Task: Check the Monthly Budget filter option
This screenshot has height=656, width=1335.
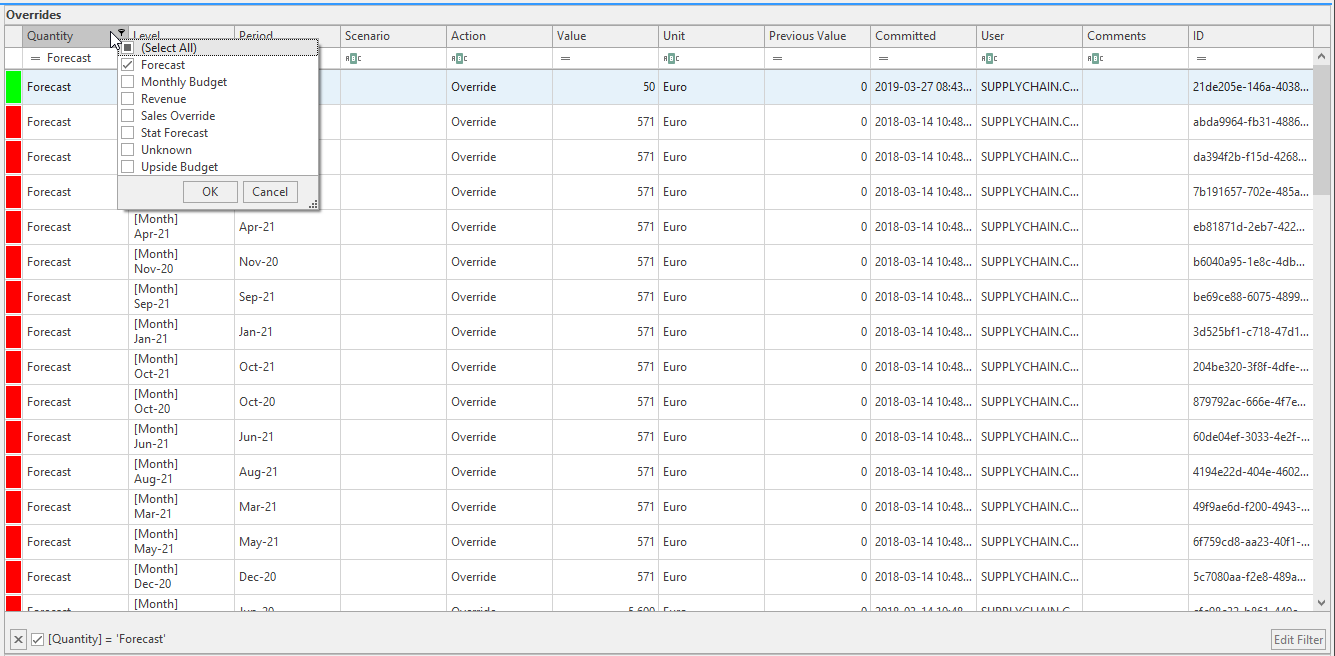Action: tap(127, 82)
